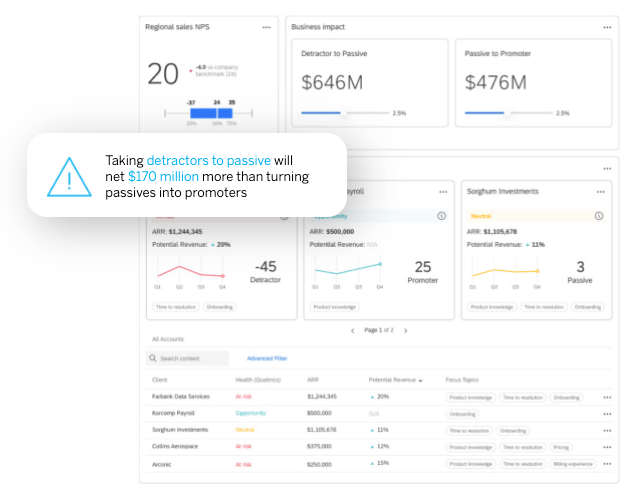Click the NPS score 20 value
The height and width of the screenshot is (498, 634).
pyautogui.click(x=163, y=74)
